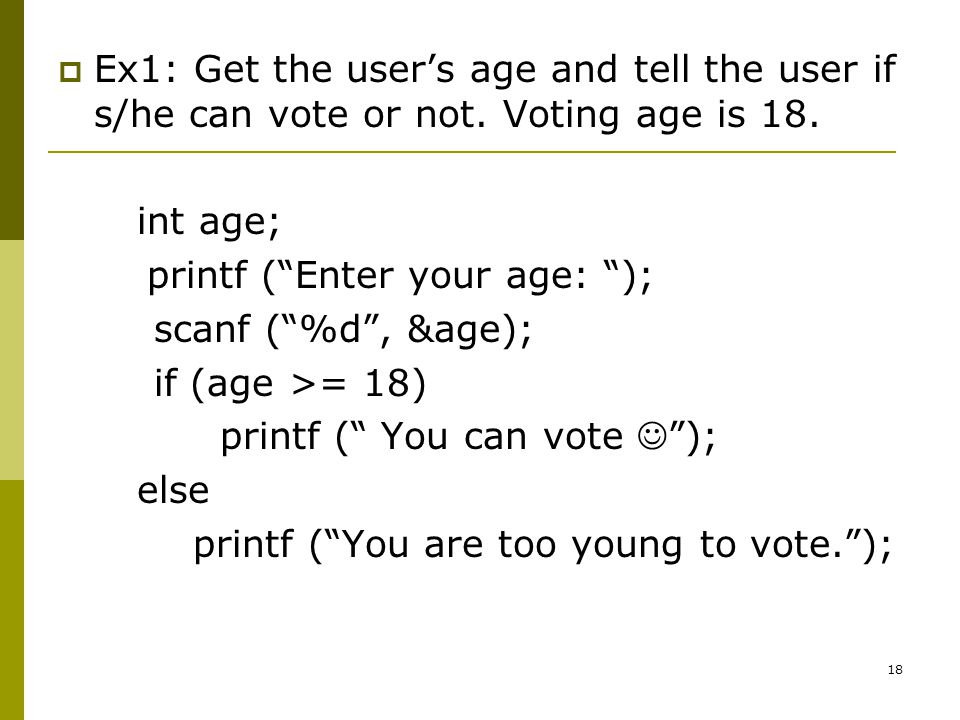This screenshot has height=720, width=960.
Task: Select the 'int age;' code line
Action: 209,222
